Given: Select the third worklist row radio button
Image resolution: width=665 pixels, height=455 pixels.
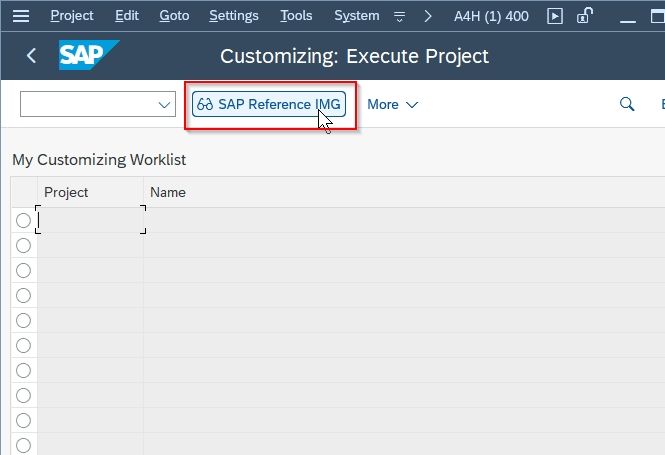Looking at the screenshot, I should pyautogui.click(x=23, y=271).
